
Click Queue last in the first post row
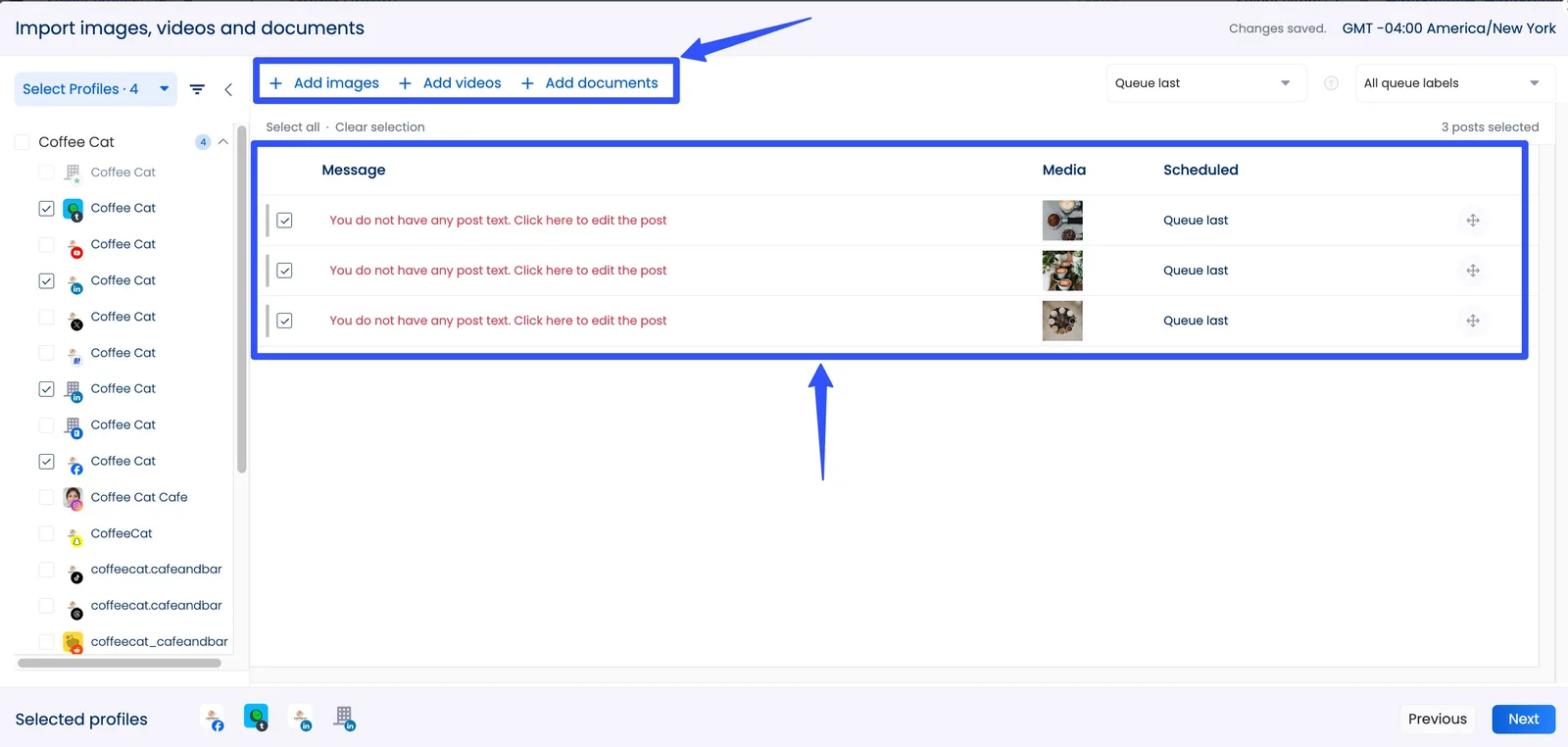(x=1196, y=221)
